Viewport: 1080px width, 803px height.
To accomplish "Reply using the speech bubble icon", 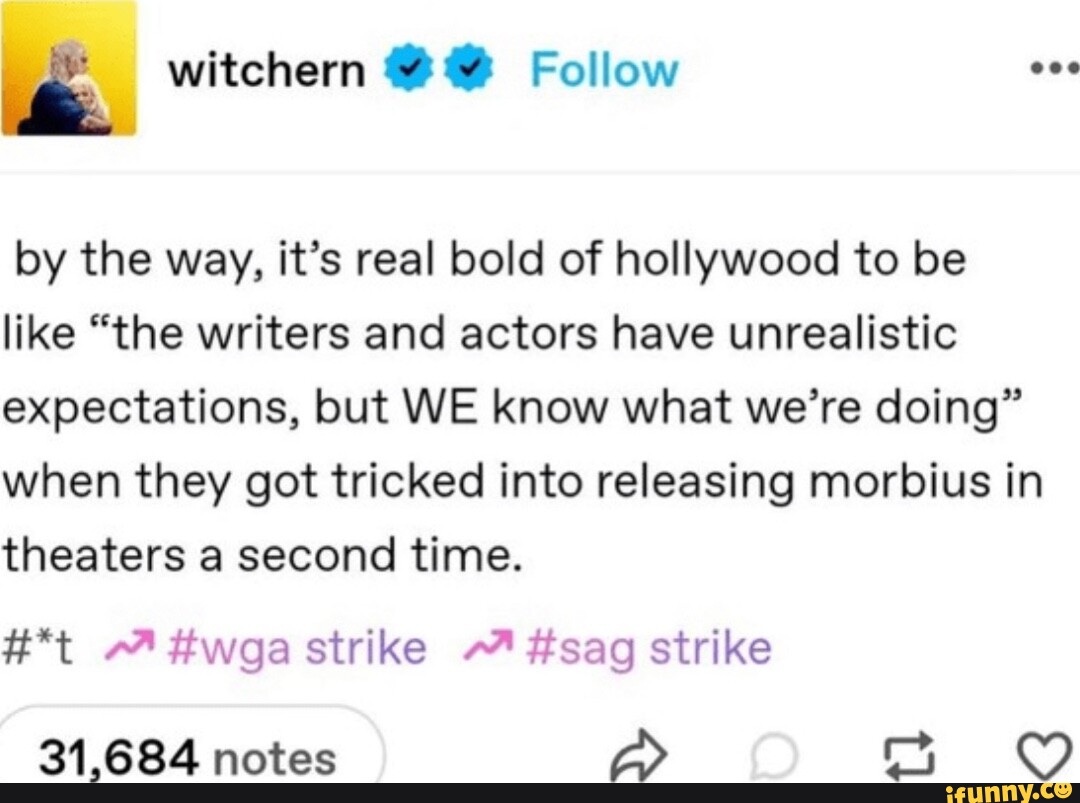I will 774,756.
